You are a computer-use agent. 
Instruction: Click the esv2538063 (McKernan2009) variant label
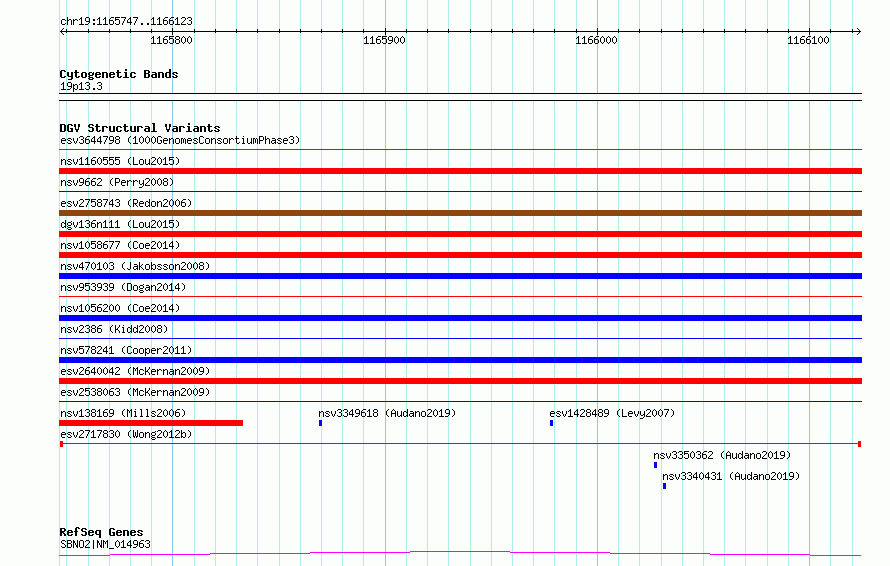135,392
